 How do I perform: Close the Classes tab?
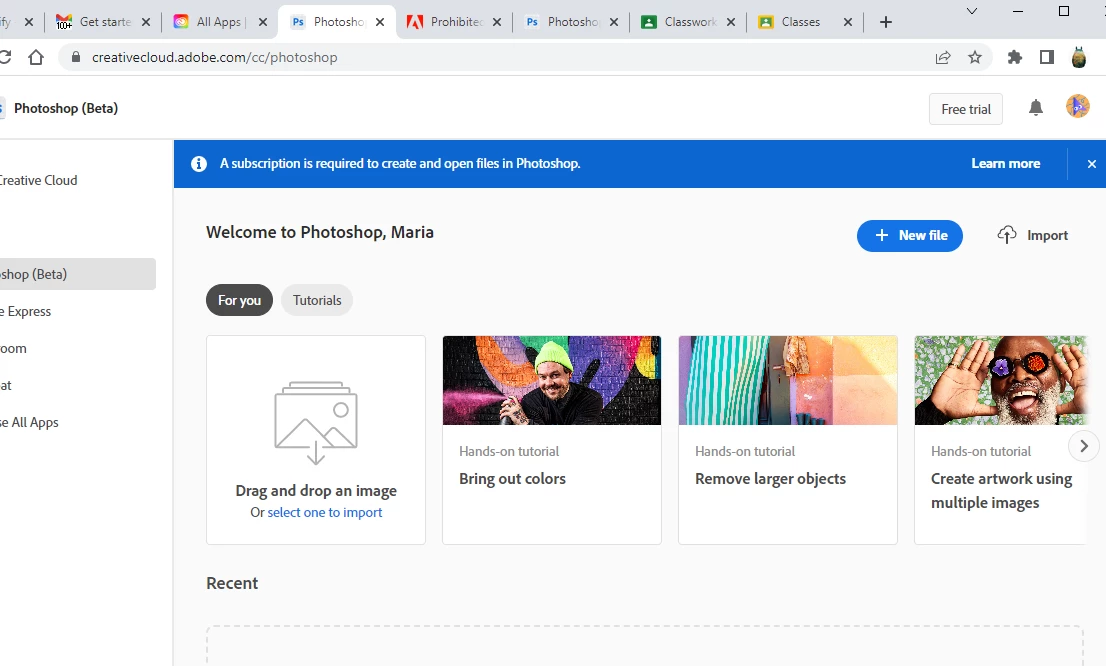(x=848, y=22)
